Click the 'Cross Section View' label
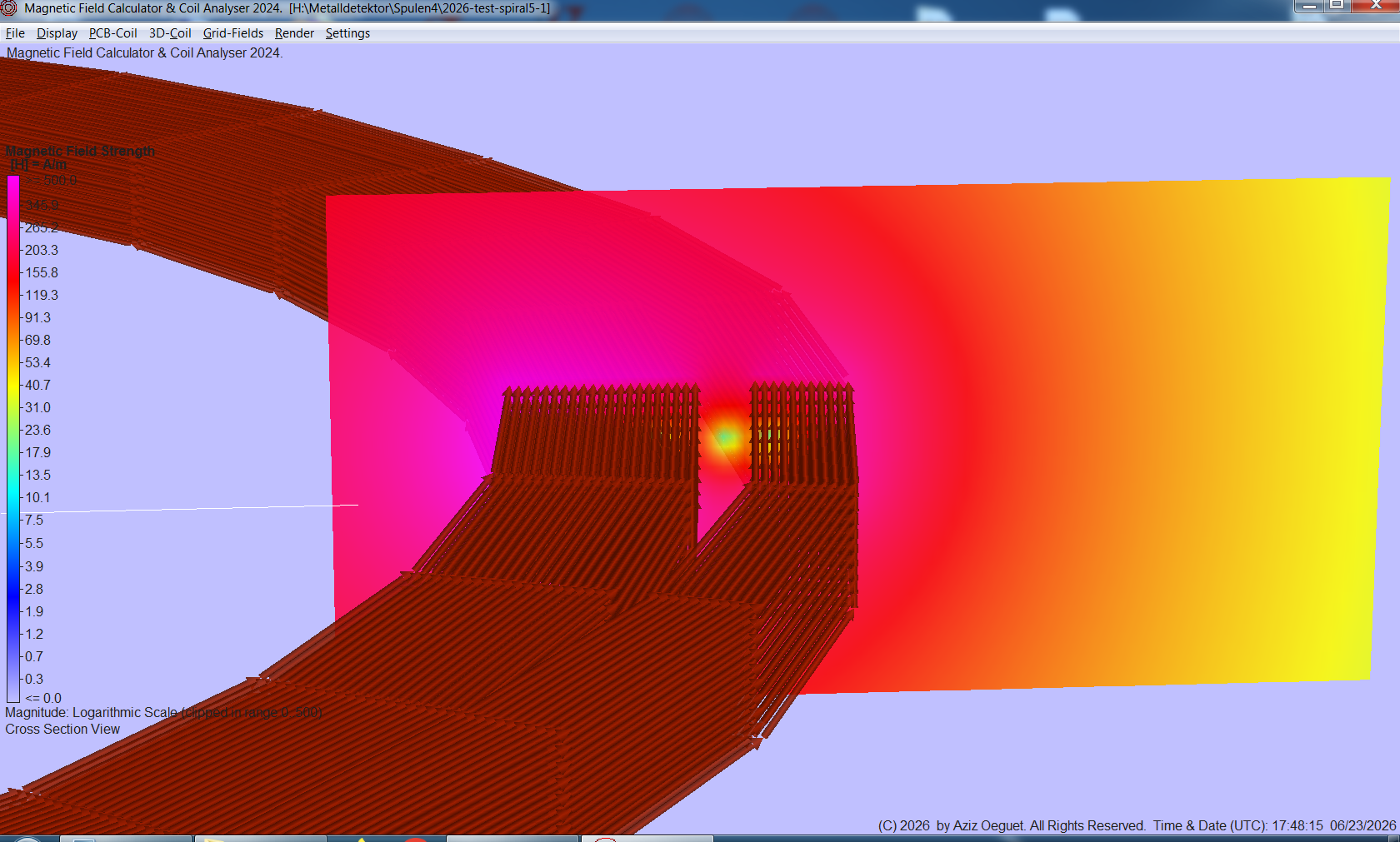Viewport: 1400px width, 842px height. pos(62,730)
